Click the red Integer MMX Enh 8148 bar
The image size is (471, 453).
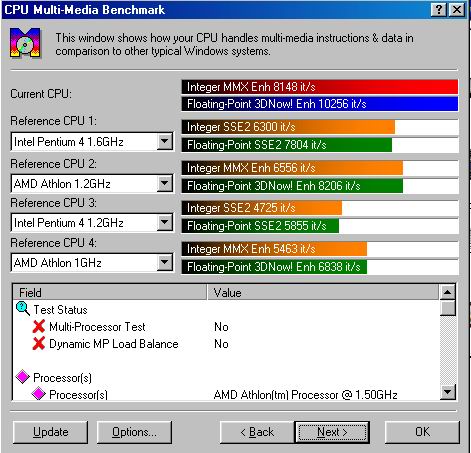coord(320,87)
